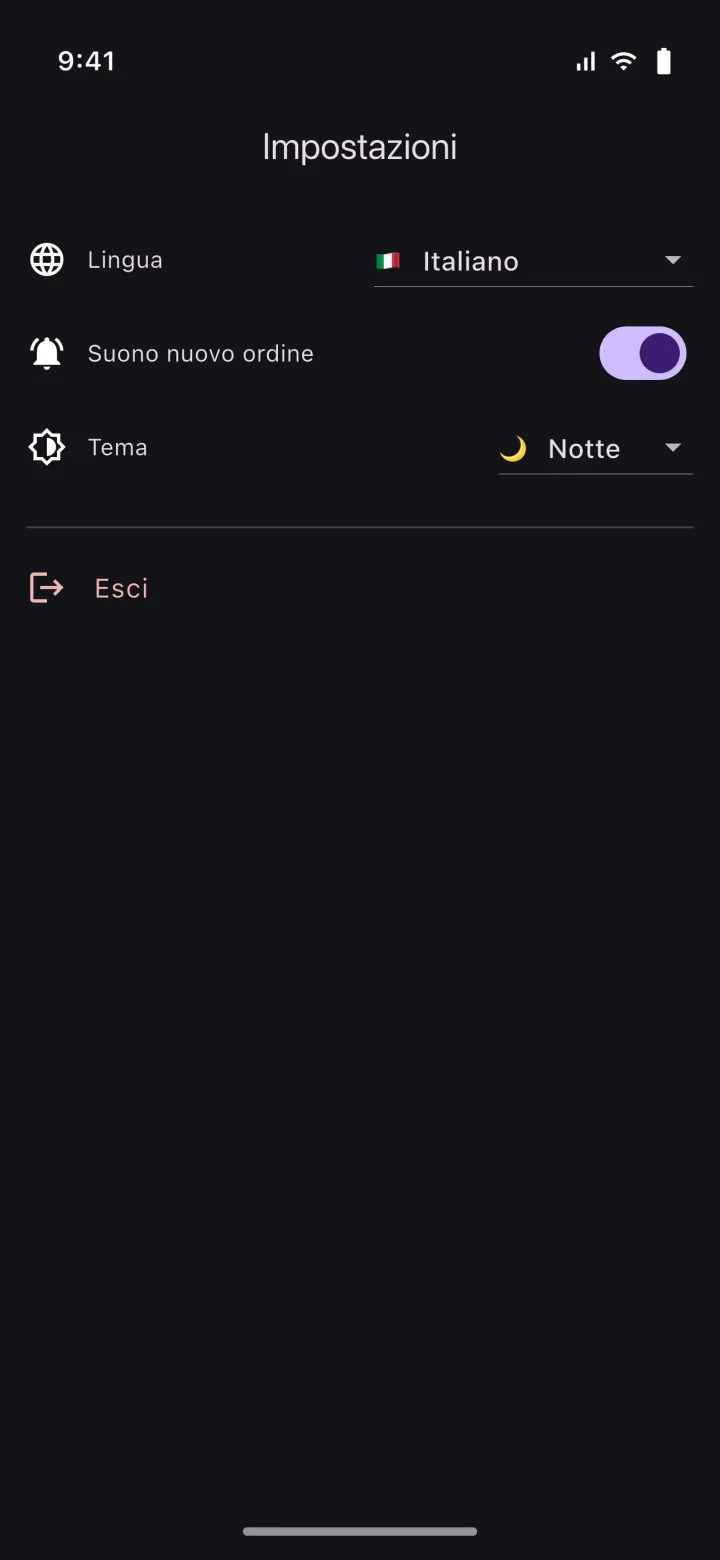Screen dimensions: 720x1560
Task: Tap the cellular signal bars icon
Action: click(586, 62)
